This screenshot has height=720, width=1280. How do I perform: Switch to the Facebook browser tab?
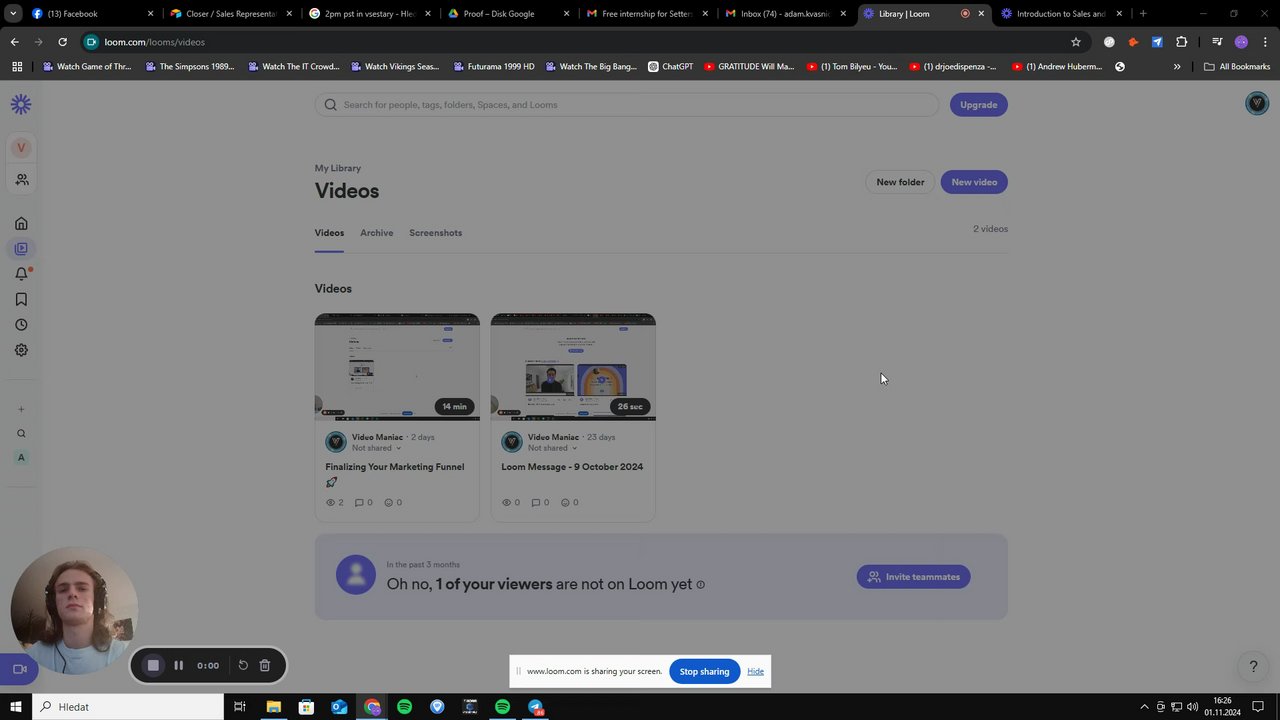coord(92,14)
